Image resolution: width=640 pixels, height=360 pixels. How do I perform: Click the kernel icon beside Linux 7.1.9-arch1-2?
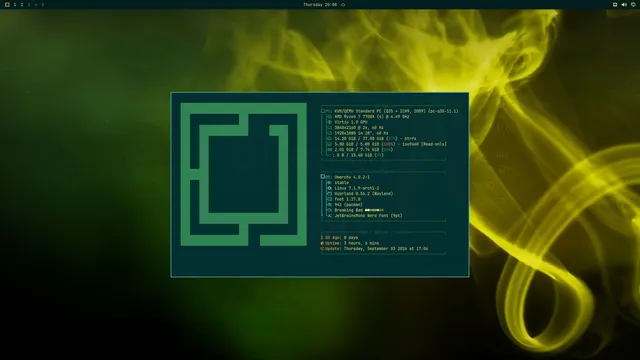330,188
